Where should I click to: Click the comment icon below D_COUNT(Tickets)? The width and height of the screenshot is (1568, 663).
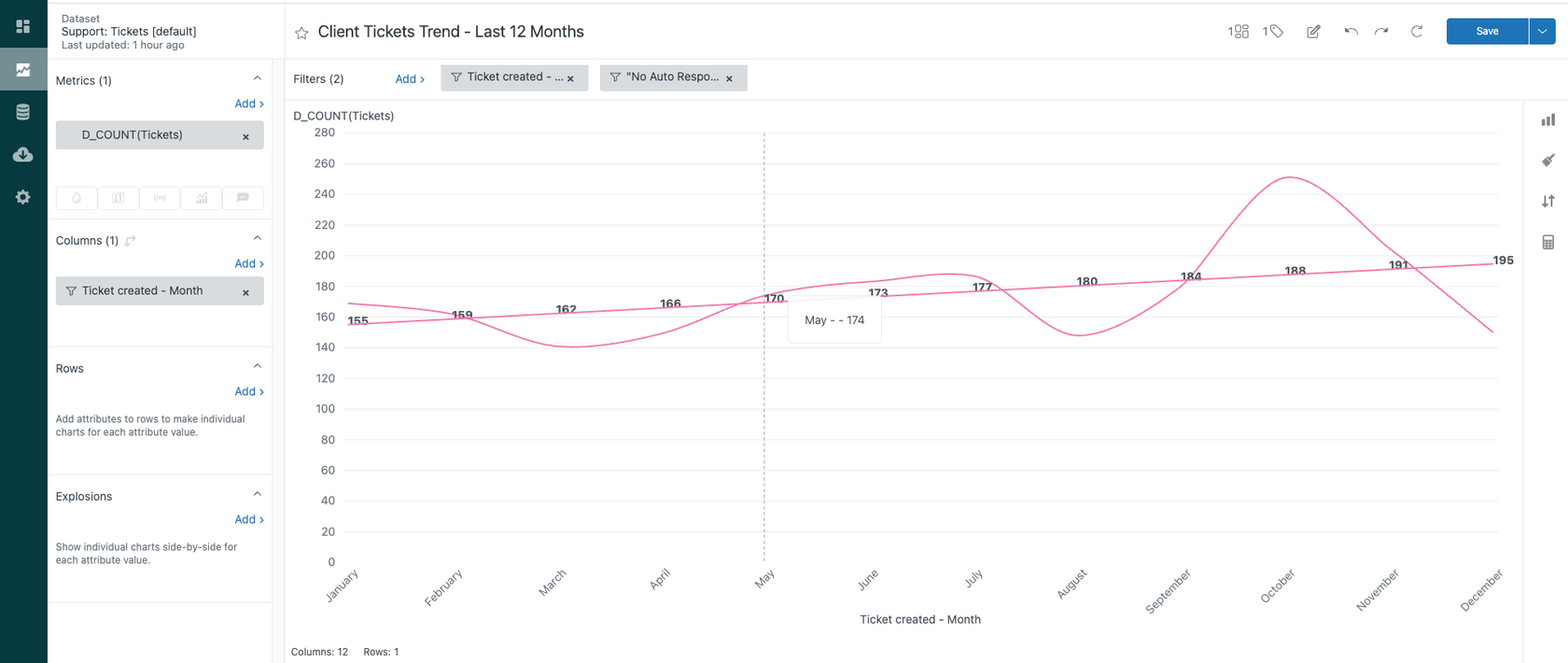coord(243,197)
